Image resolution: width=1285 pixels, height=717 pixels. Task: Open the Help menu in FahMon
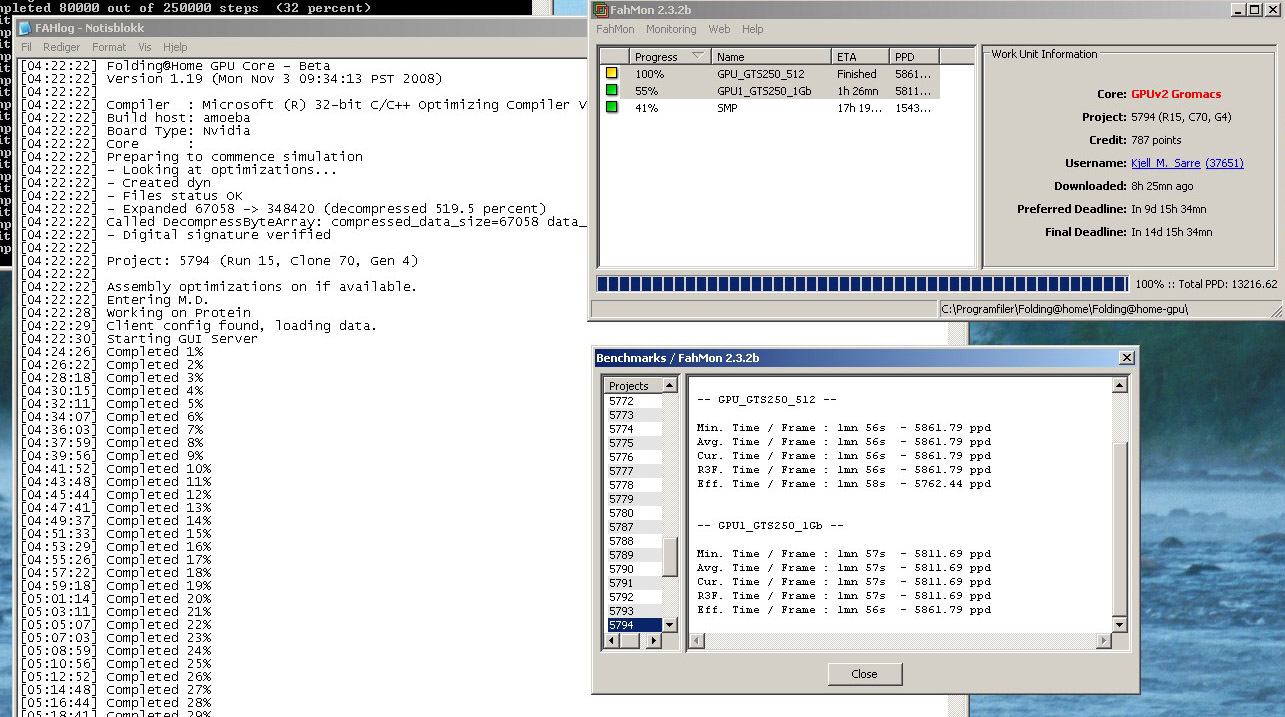pyautogui.click(x=753, y=29)
